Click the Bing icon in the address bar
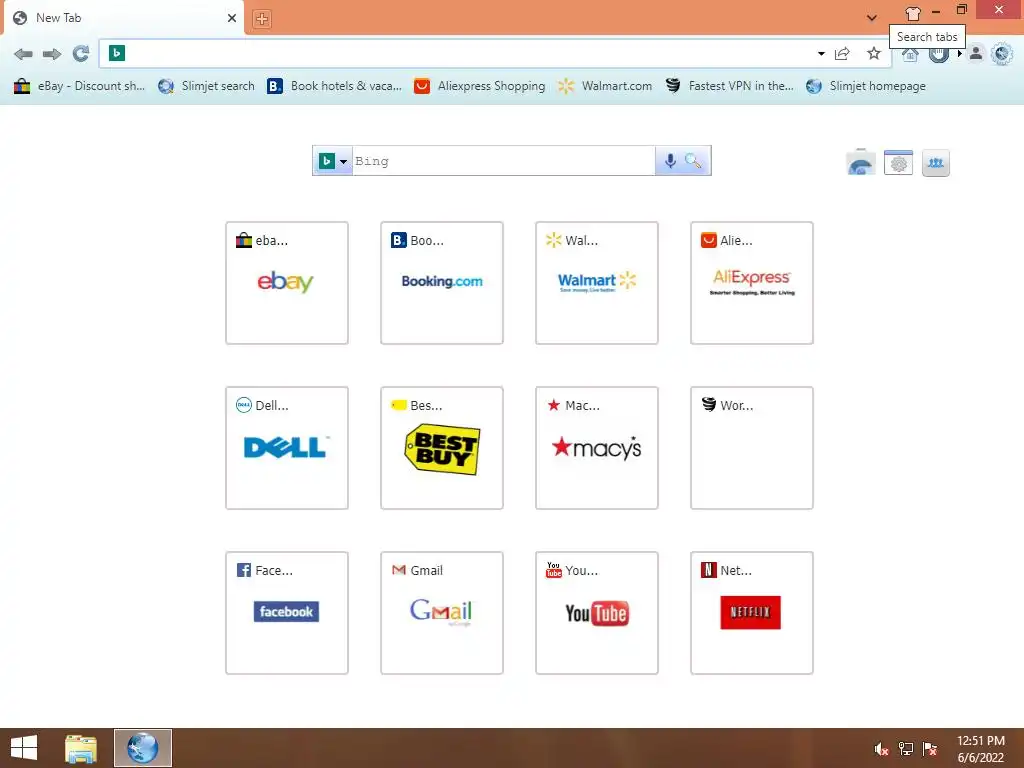 117,53
